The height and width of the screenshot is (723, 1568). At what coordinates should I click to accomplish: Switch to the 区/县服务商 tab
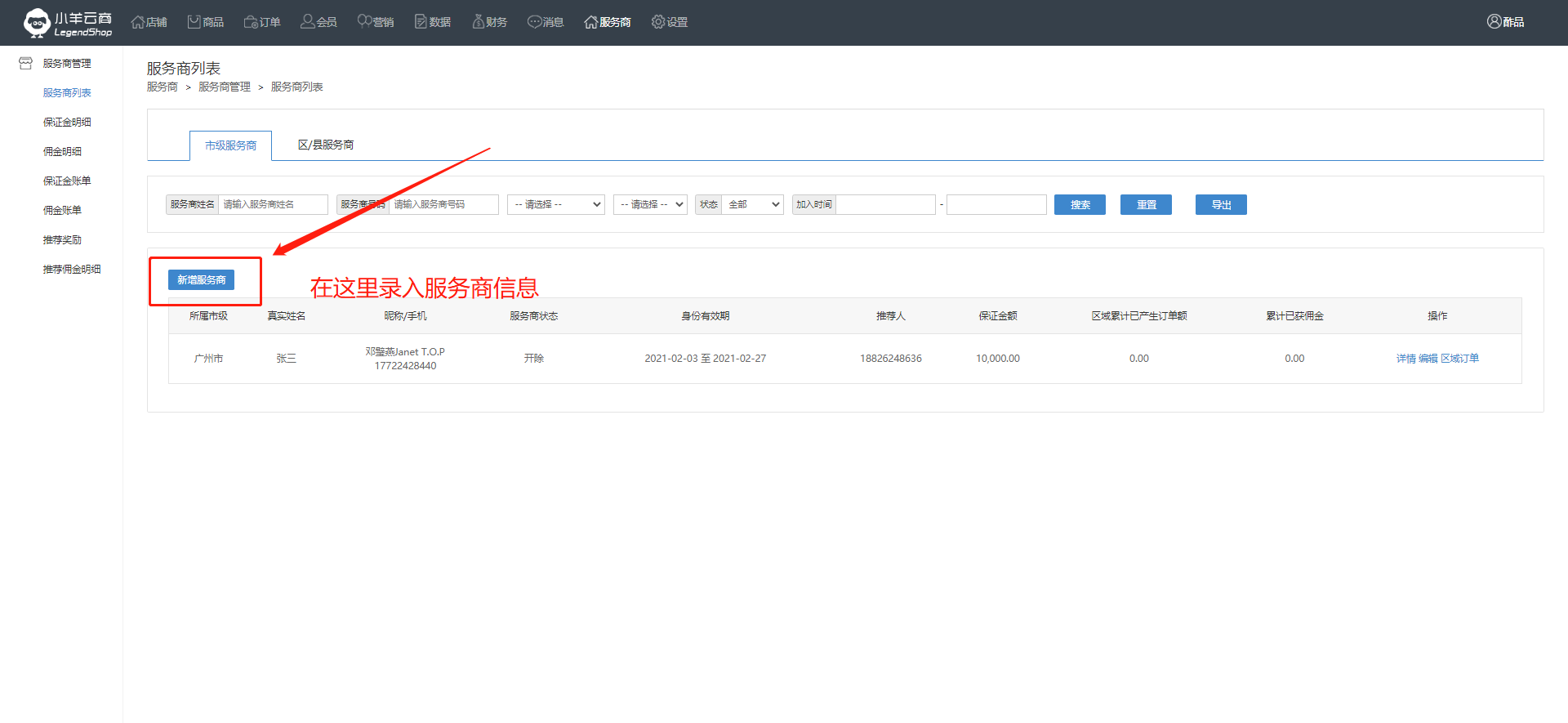coord(326,145)
